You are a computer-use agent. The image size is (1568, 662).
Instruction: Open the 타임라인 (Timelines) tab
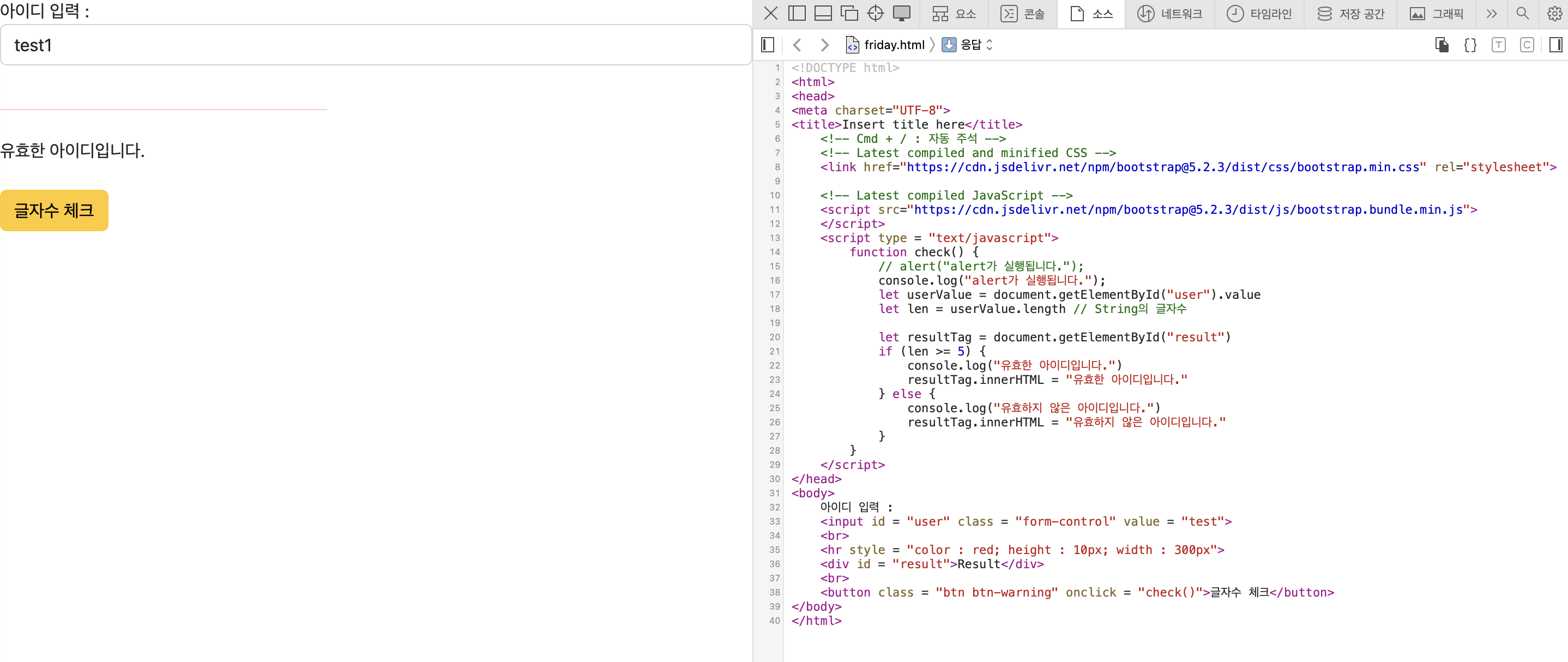(x=1259, y=14)
